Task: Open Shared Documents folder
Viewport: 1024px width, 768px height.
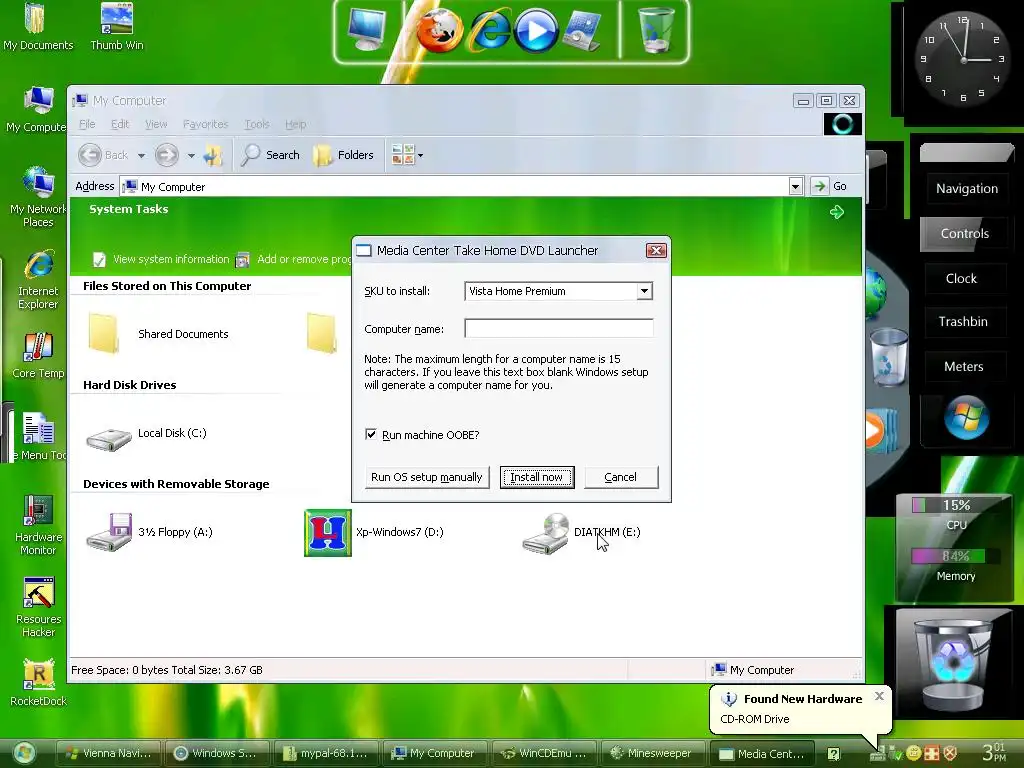Action: 159,334
